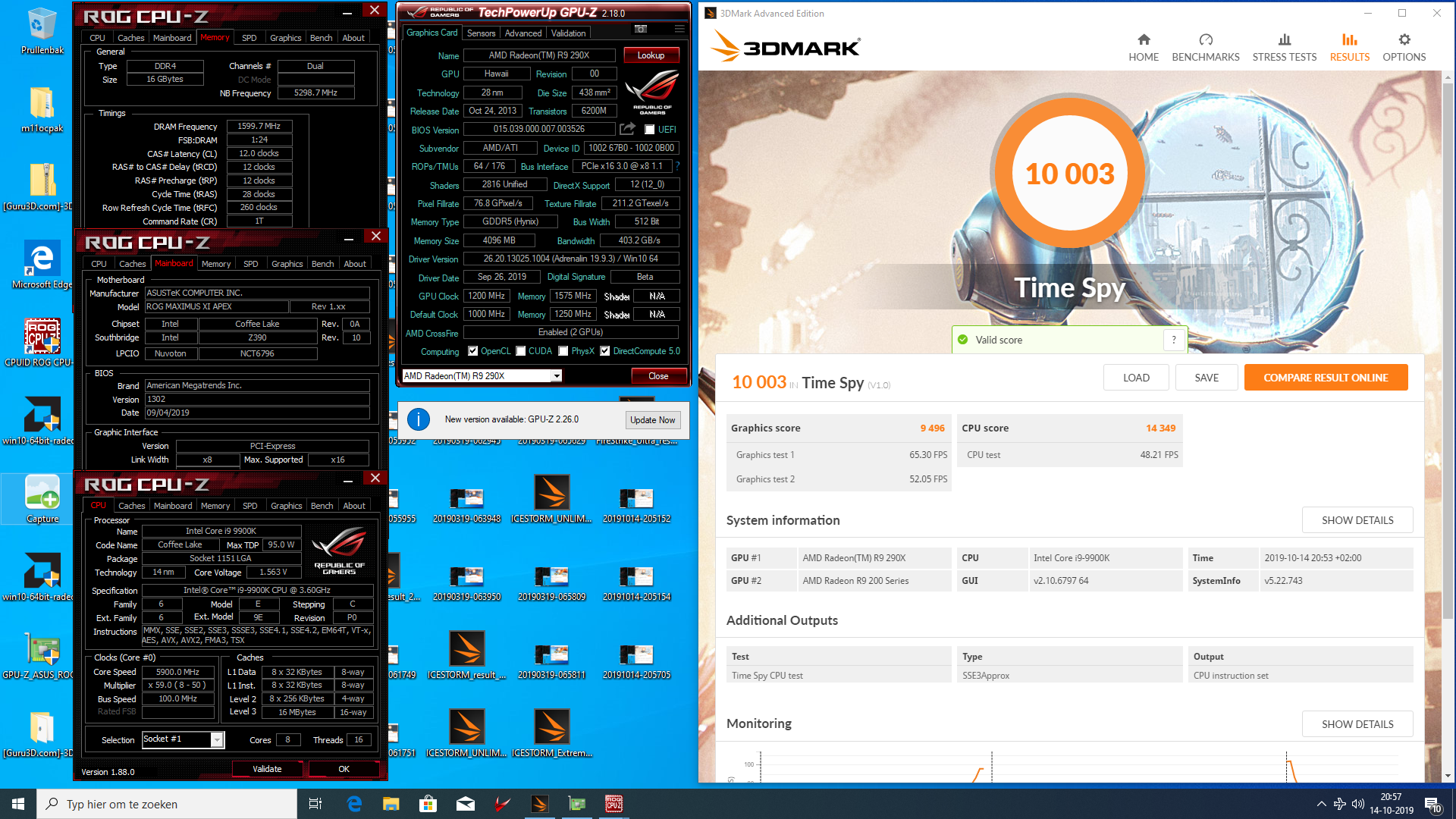This screenshot has width=1456, height=819.
Task: Switch to Advanced tab in GPU-Z
Action: 523,33
